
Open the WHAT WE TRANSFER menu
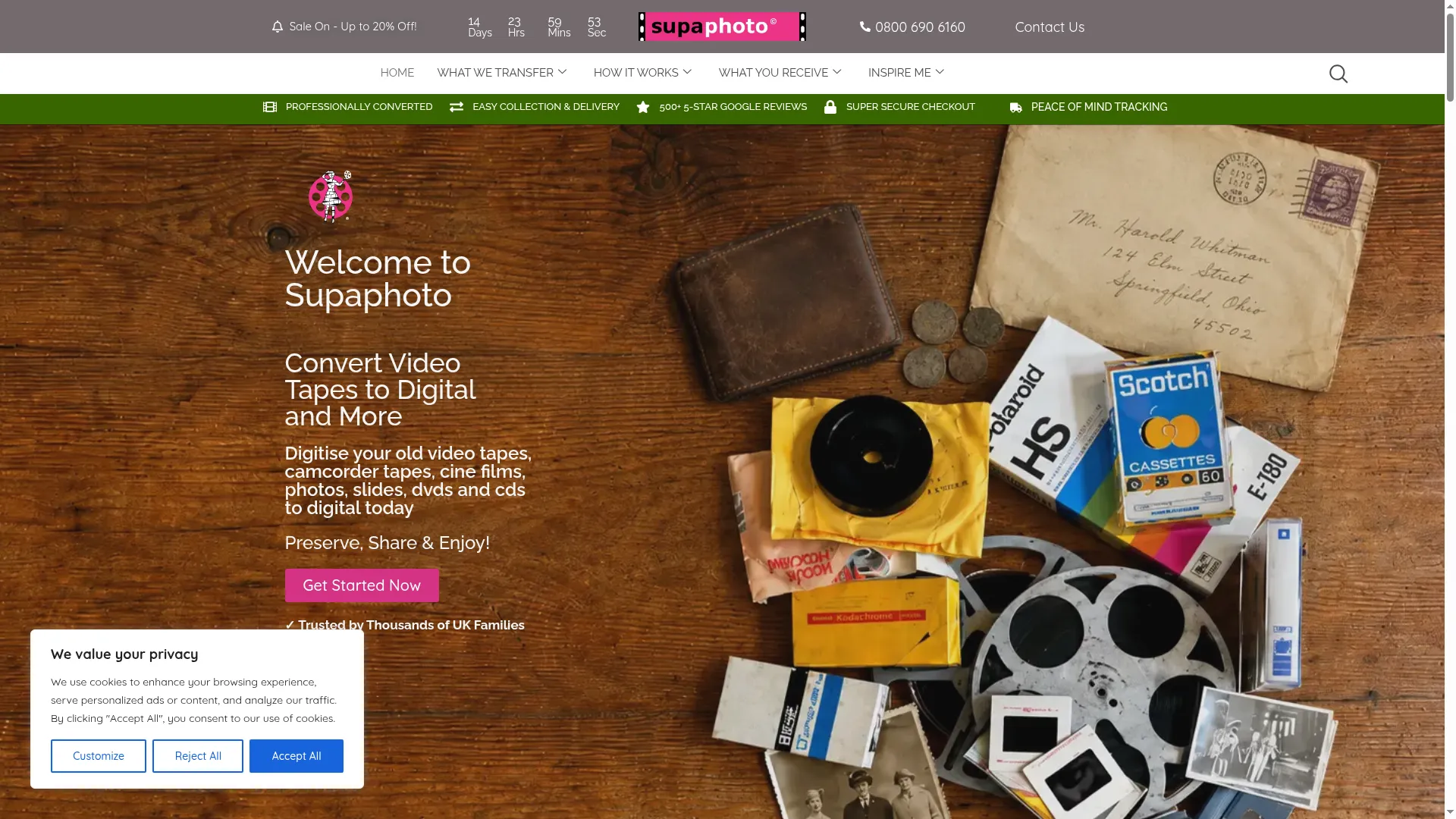point(495,73)
